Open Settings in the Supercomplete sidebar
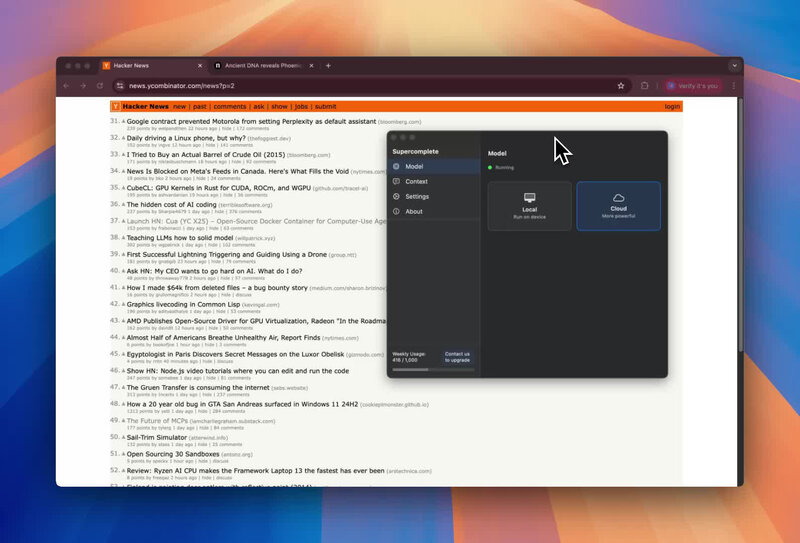The height and width of the screenshot is (543, 800). point(434,196)
